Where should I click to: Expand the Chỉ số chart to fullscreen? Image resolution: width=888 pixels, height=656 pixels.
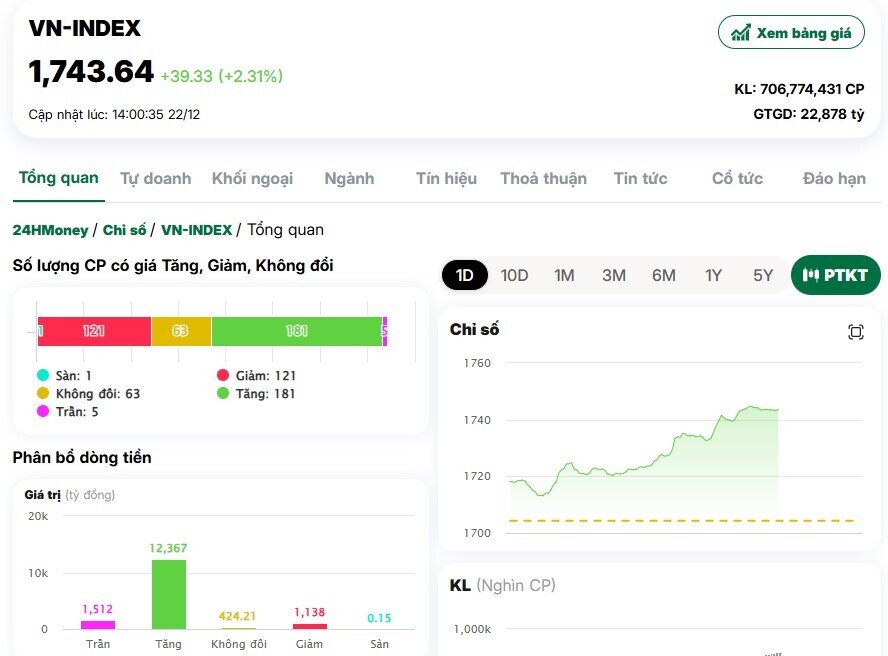[x=855, y=331]
